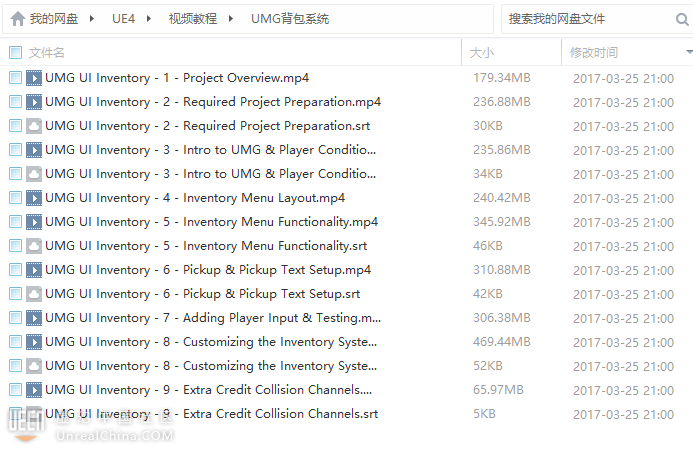Viewport: 693px width, 451px height.
Task: Go to the UE4 folder in the breadcrumb
Action: (123, 19)
